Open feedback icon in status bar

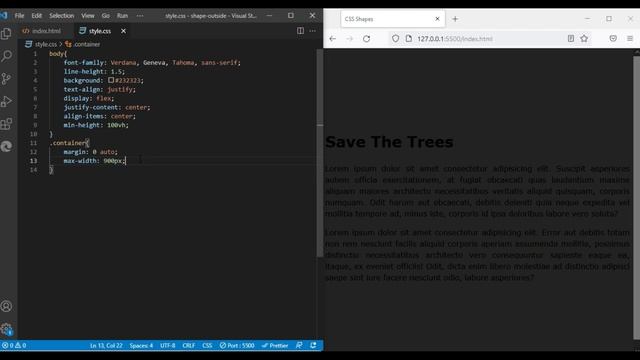pyautogui.click(x=299, y=345)
